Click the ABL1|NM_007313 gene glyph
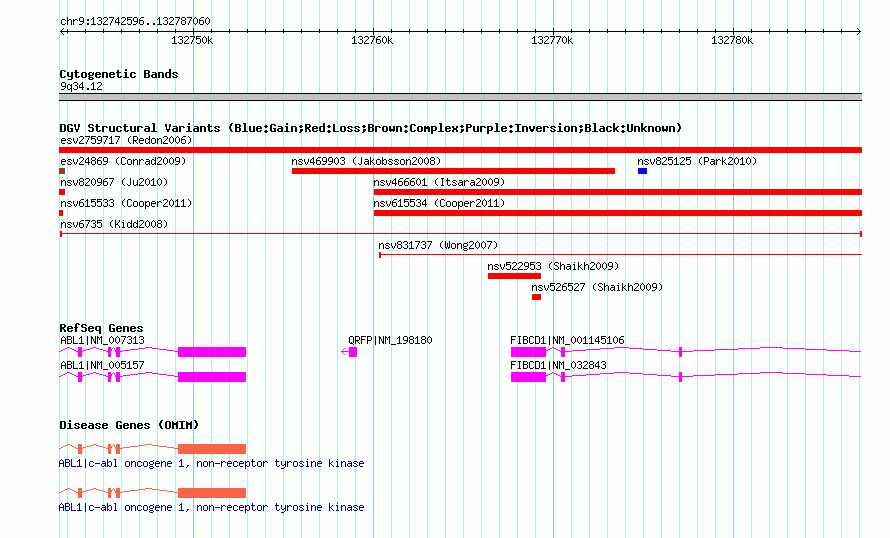 [153, 352]
